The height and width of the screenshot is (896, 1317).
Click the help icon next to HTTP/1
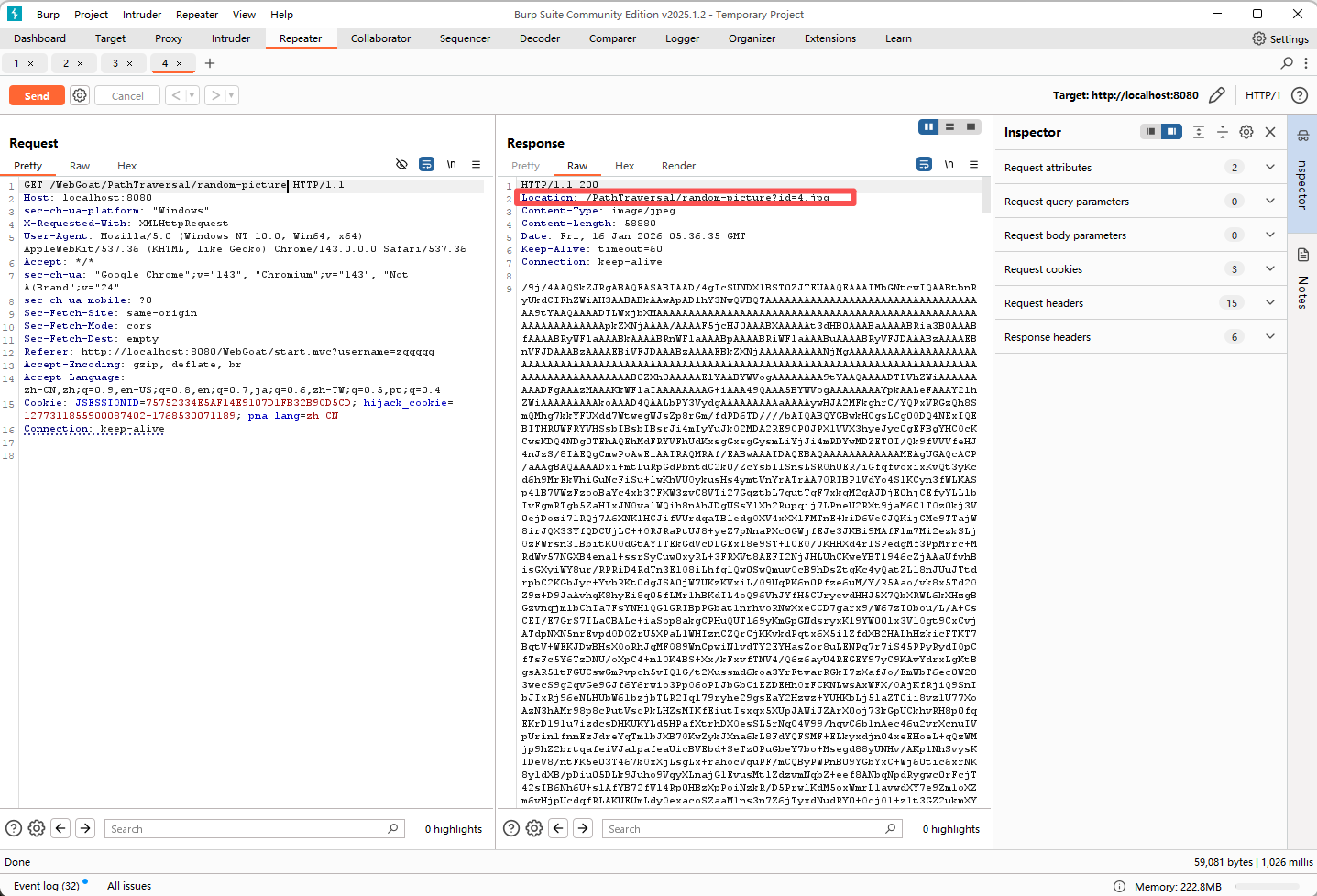(1299, 95)
